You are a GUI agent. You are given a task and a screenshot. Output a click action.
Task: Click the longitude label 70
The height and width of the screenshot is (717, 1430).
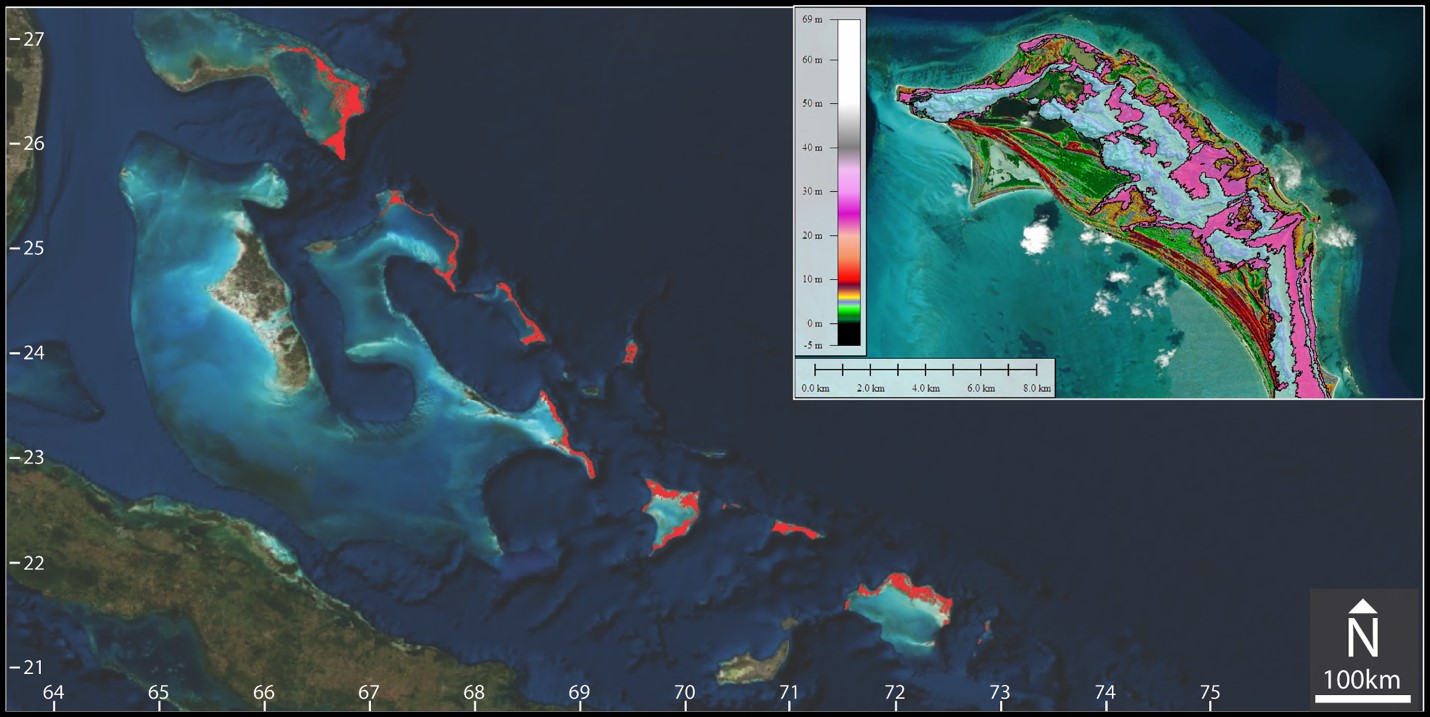pyautogui.click(x=684, y=692)
